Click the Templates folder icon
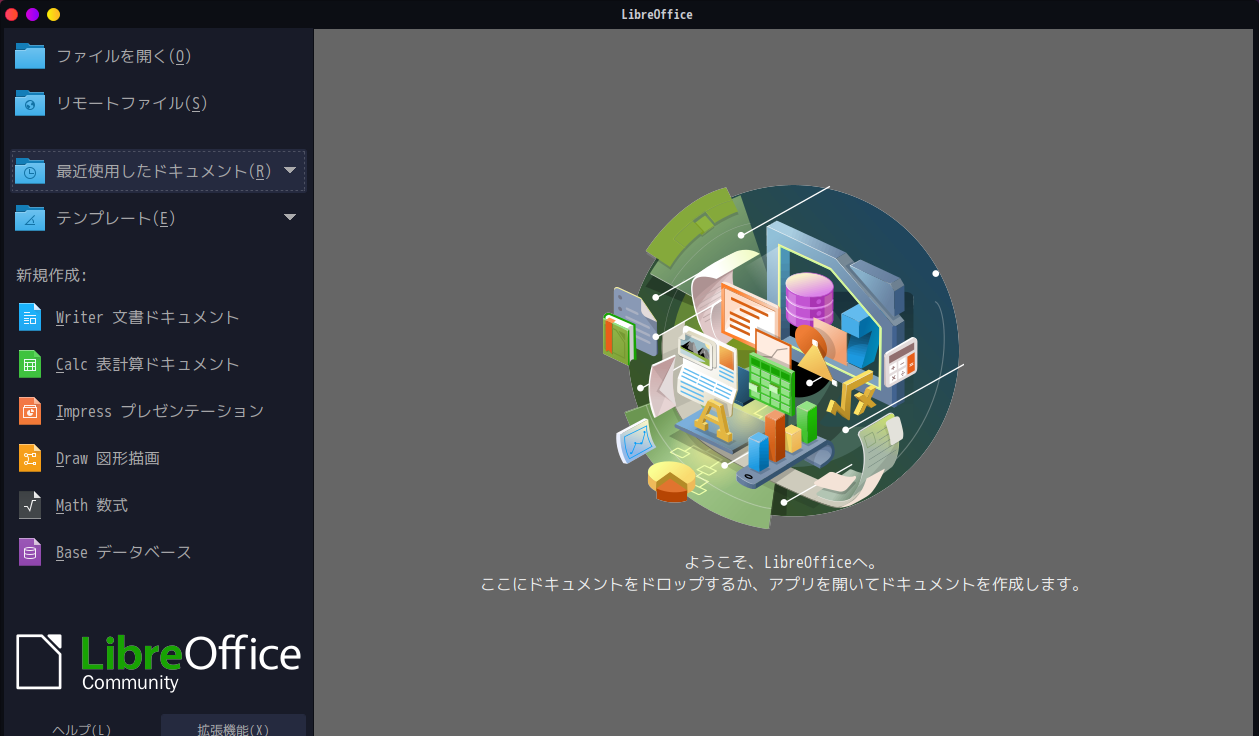1259x736 pixels. 30,218
